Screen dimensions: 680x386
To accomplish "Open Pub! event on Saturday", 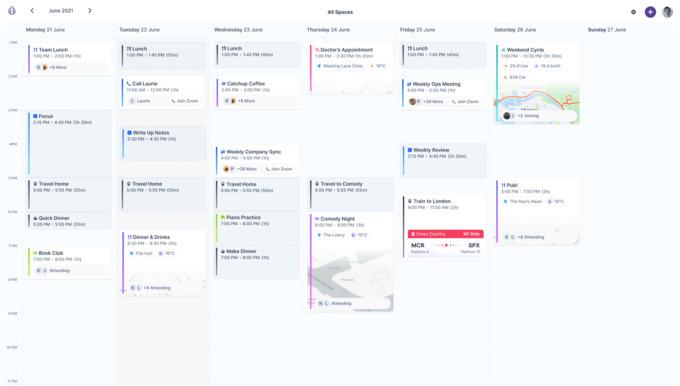I will [x=538, y=212].
